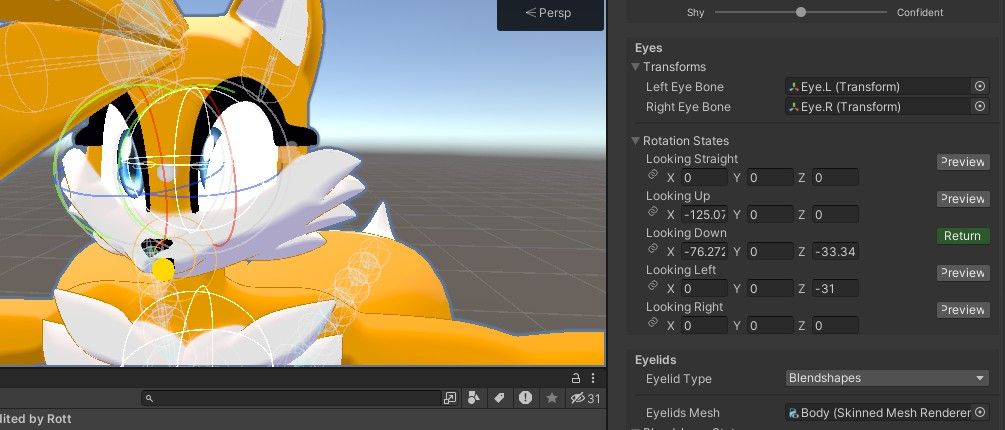Open object picker for Left Eye Bone

click(980, 87)
